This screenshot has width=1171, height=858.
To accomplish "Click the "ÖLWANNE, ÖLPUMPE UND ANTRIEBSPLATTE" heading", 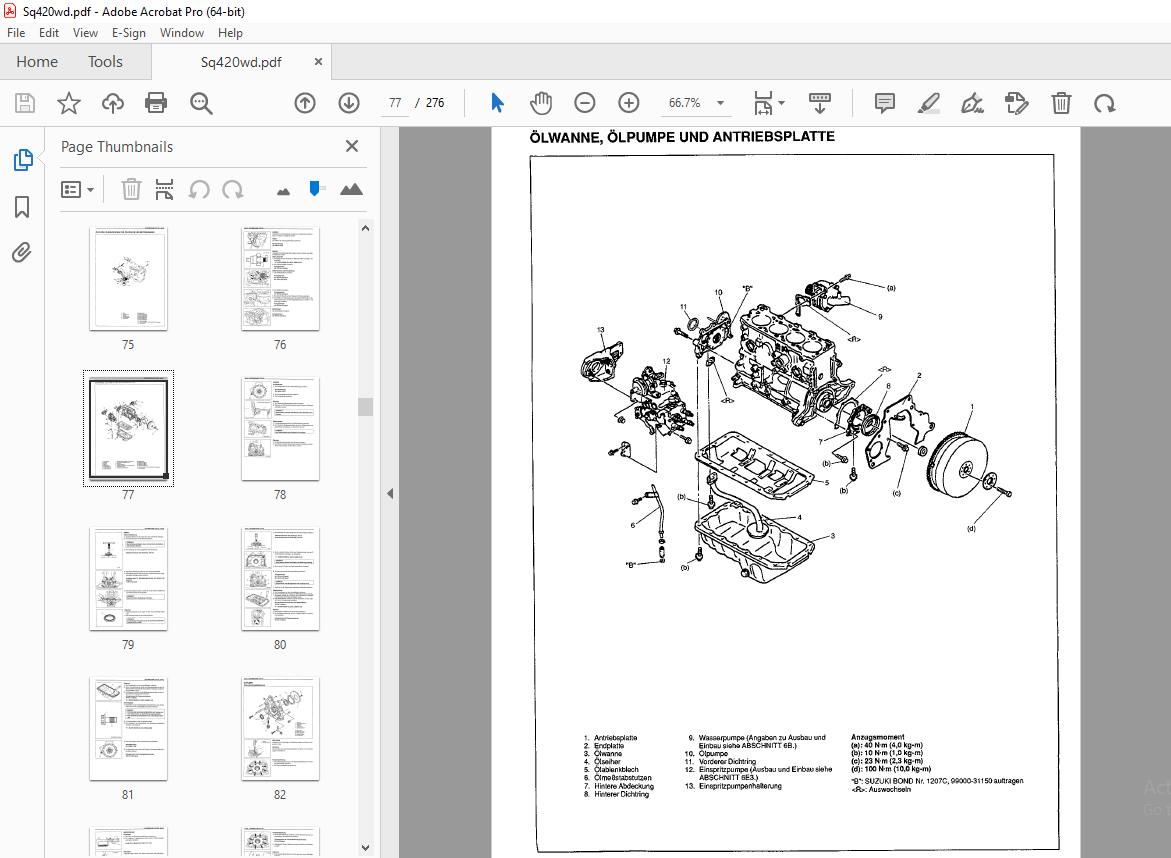I will [682, 137].
